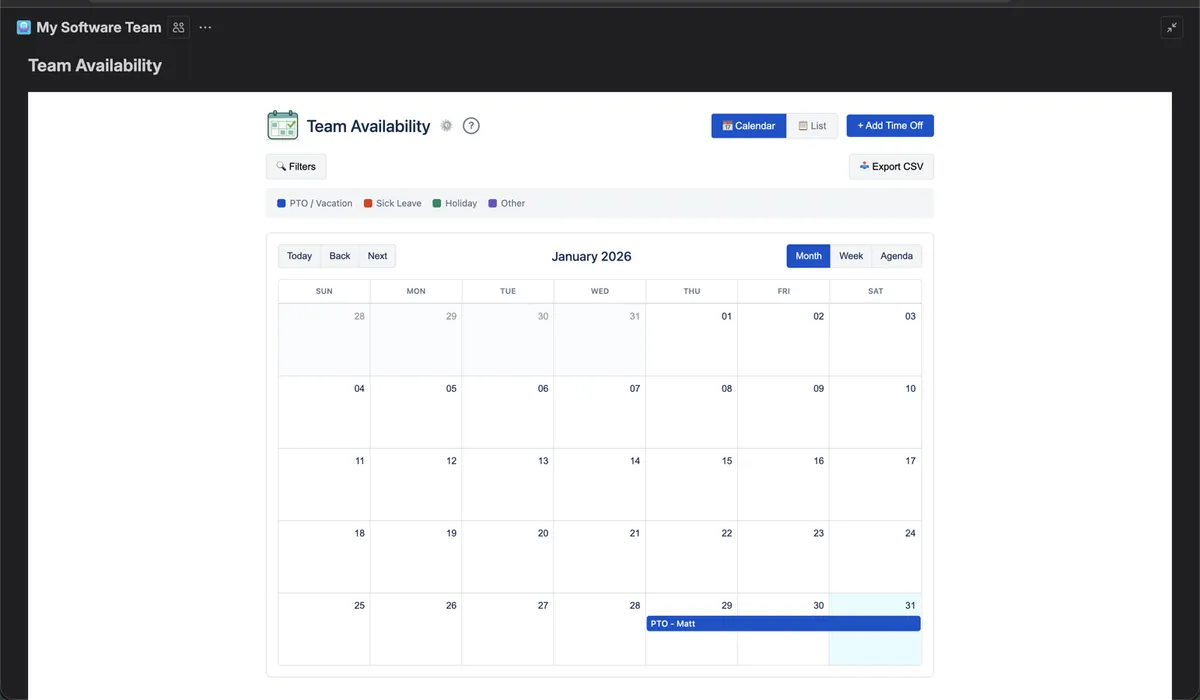Viewport: 1200px width, 700px height.
Task: Click the Add Time Off button
Action: coord(890,126)
